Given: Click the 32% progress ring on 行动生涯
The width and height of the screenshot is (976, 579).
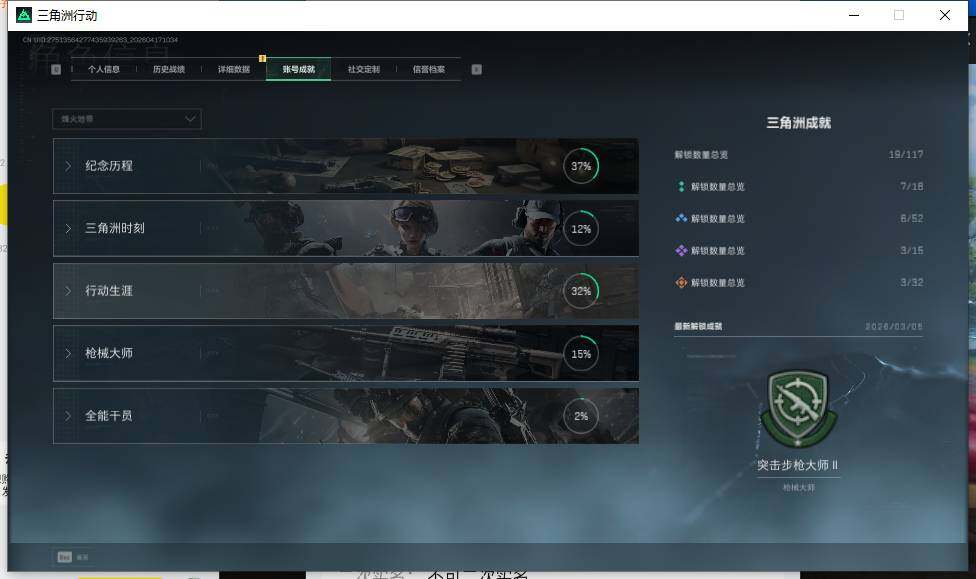Looking at the screenshot, I should [581, 291].
